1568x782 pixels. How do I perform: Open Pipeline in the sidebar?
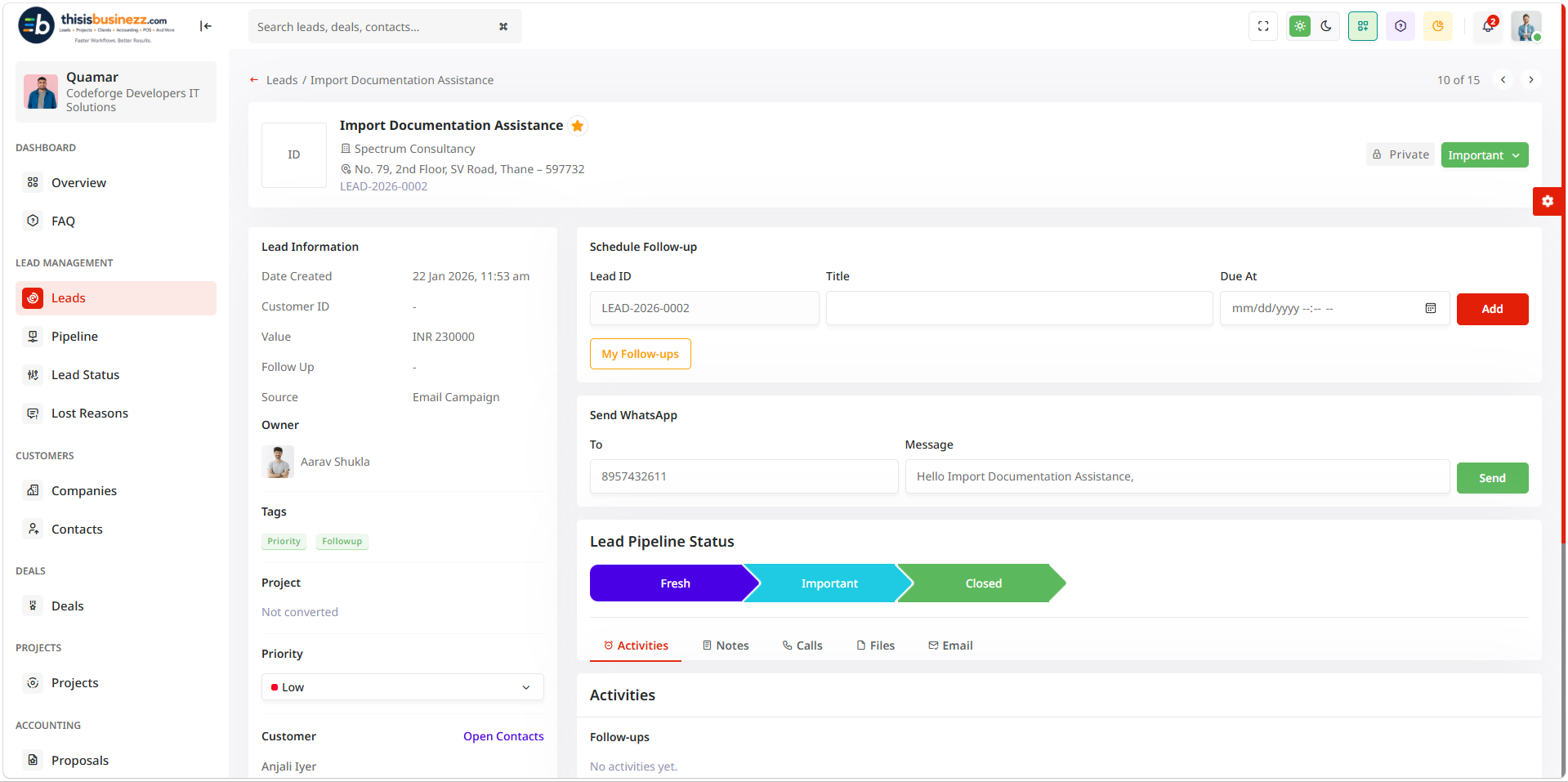[116, 337]
